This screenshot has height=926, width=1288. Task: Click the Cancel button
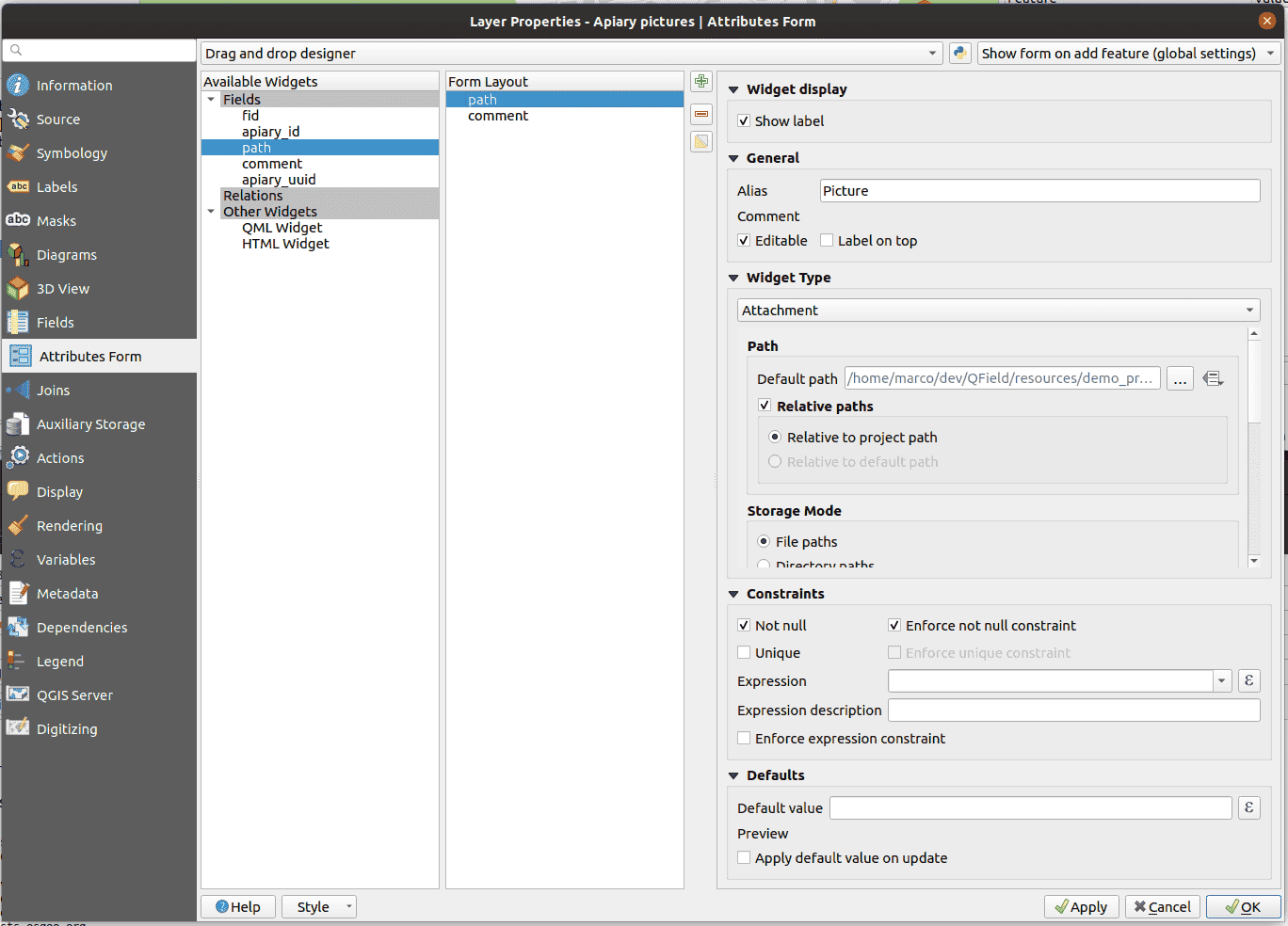pyautogui.click(x=1162, y=906)
